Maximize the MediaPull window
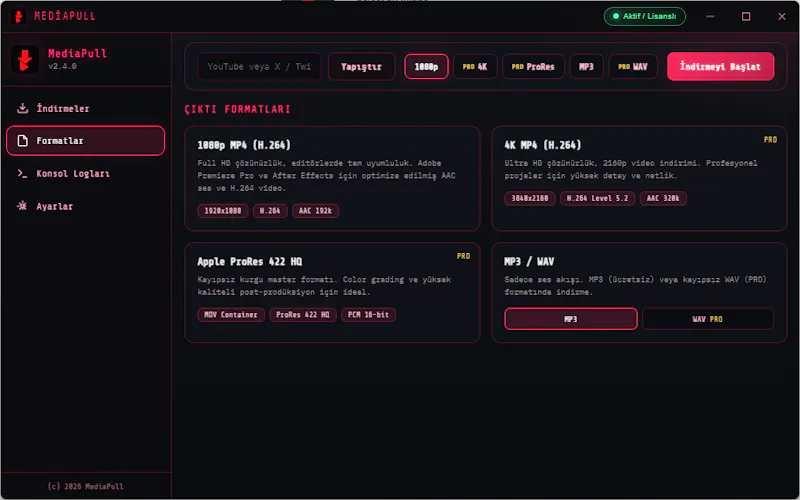The width and height of the screenshot is (800, 500). [x=746, y=16]
